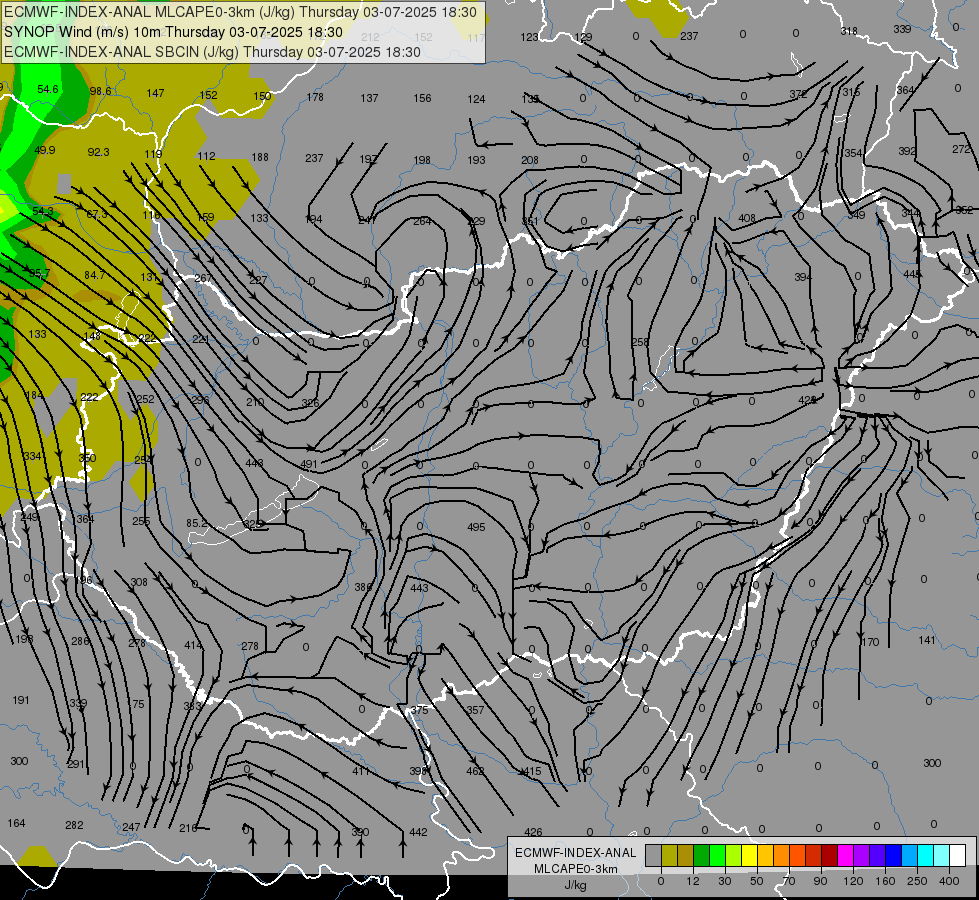979x900 pixels.
Task: Click the map value '318'
Action: 849,31
